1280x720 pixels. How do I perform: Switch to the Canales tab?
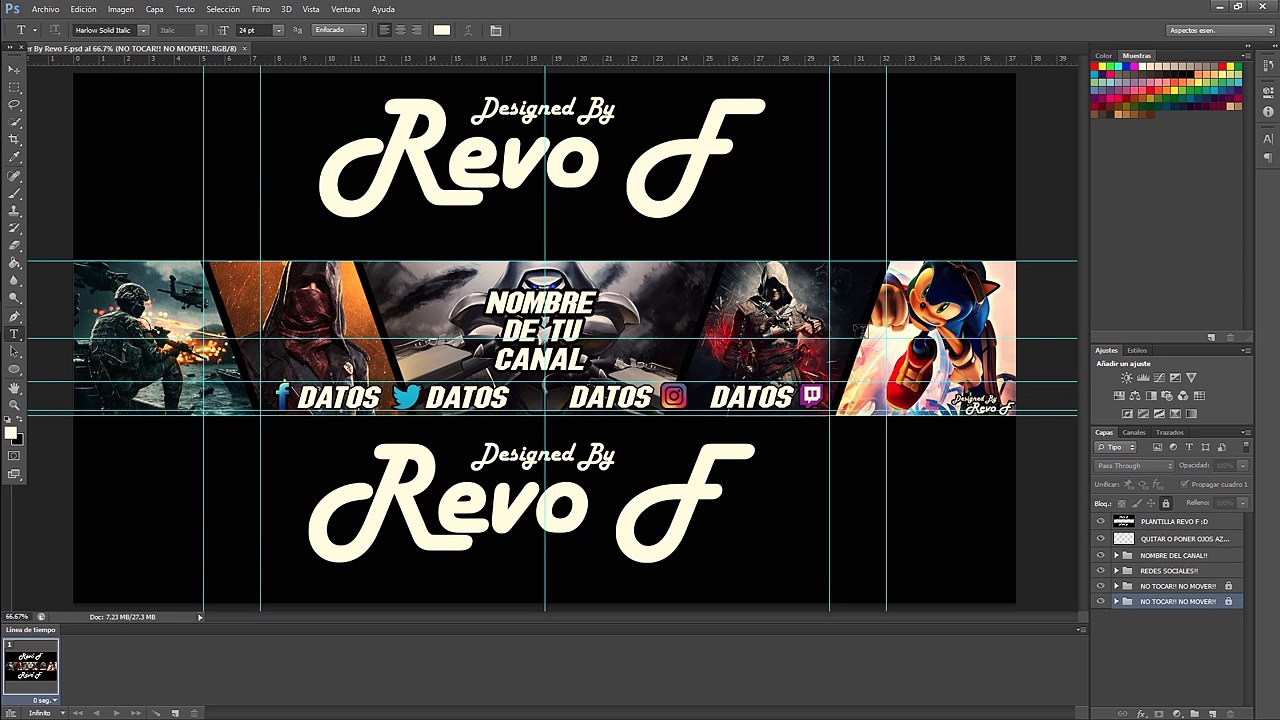[x=1134, y=432]
